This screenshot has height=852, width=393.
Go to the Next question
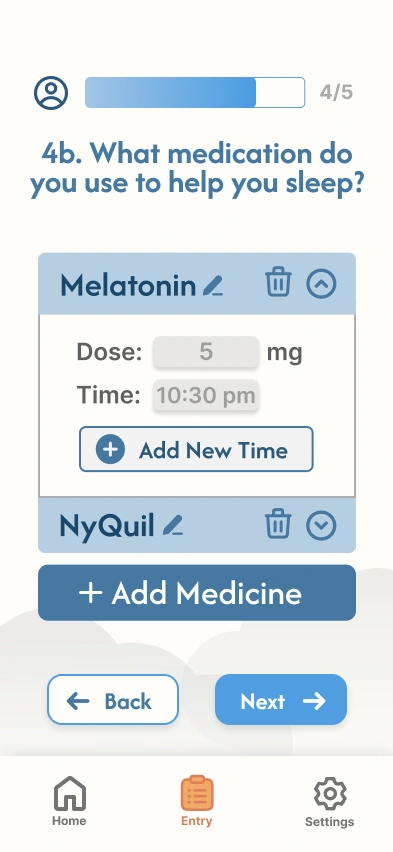click(281, 700)
